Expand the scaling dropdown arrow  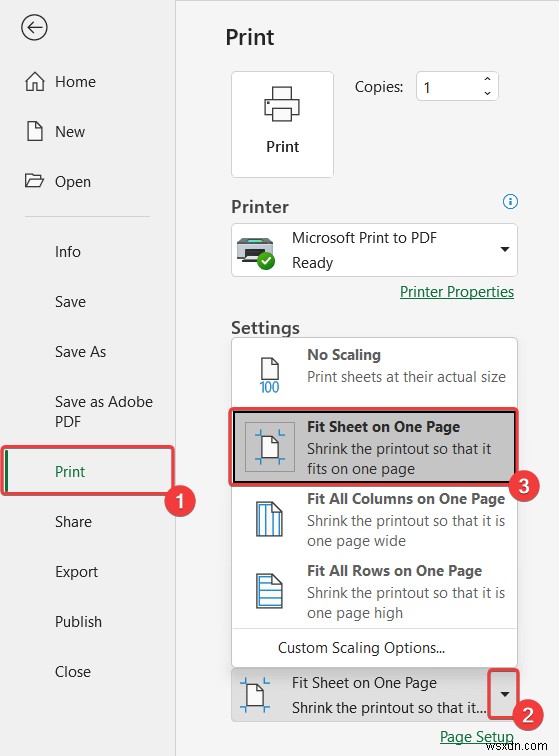504,694
